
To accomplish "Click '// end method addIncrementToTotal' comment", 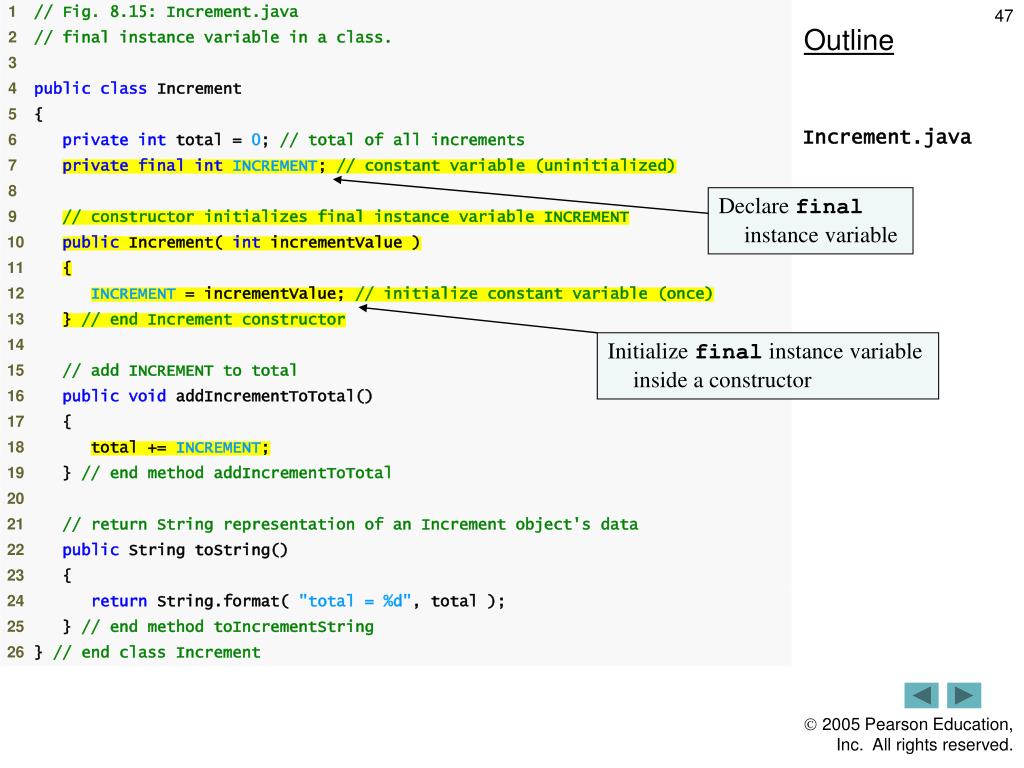I will pos(236,473).
